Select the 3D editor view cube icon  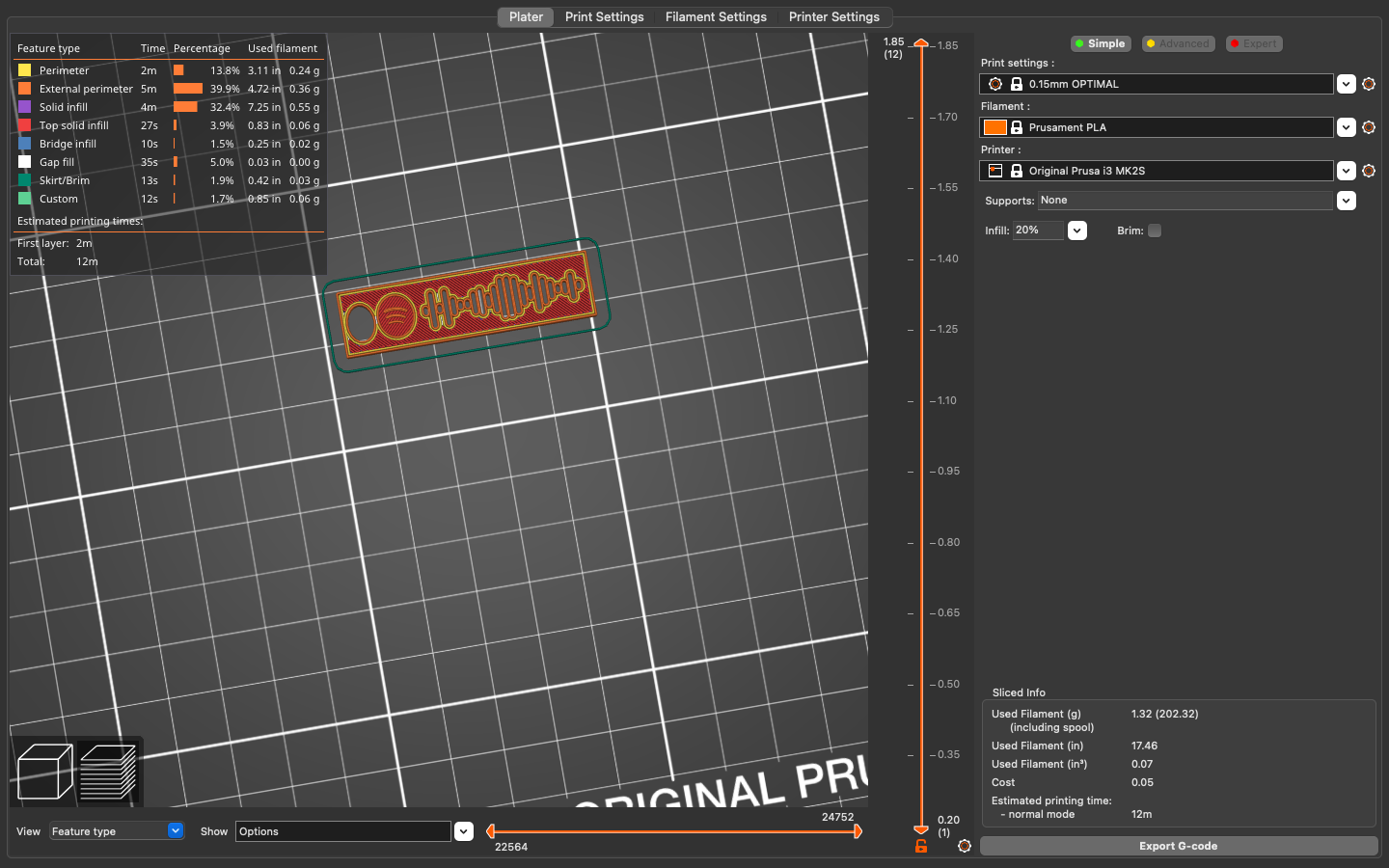(44, 772)
